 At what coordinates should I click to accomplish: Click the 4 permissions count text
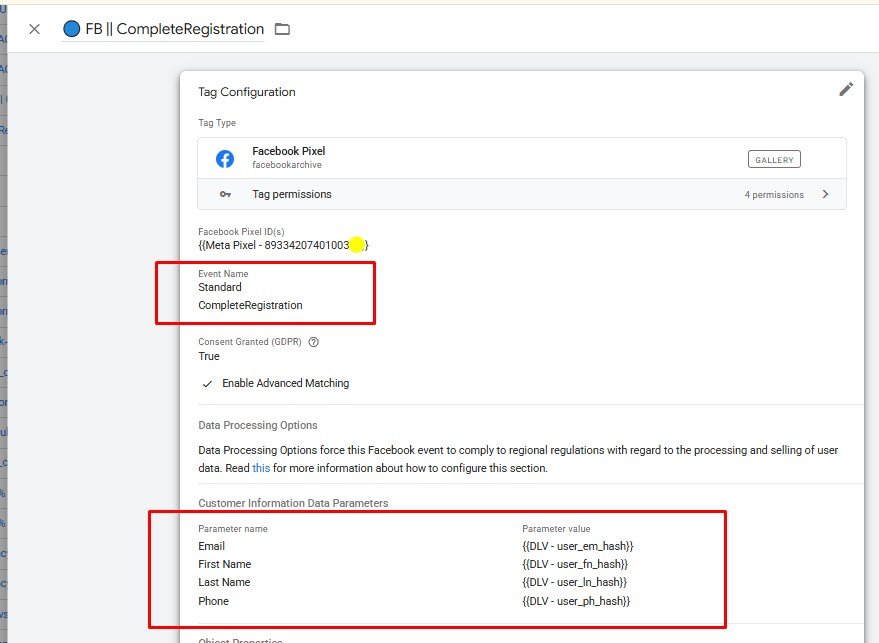(x=774, y=195)
